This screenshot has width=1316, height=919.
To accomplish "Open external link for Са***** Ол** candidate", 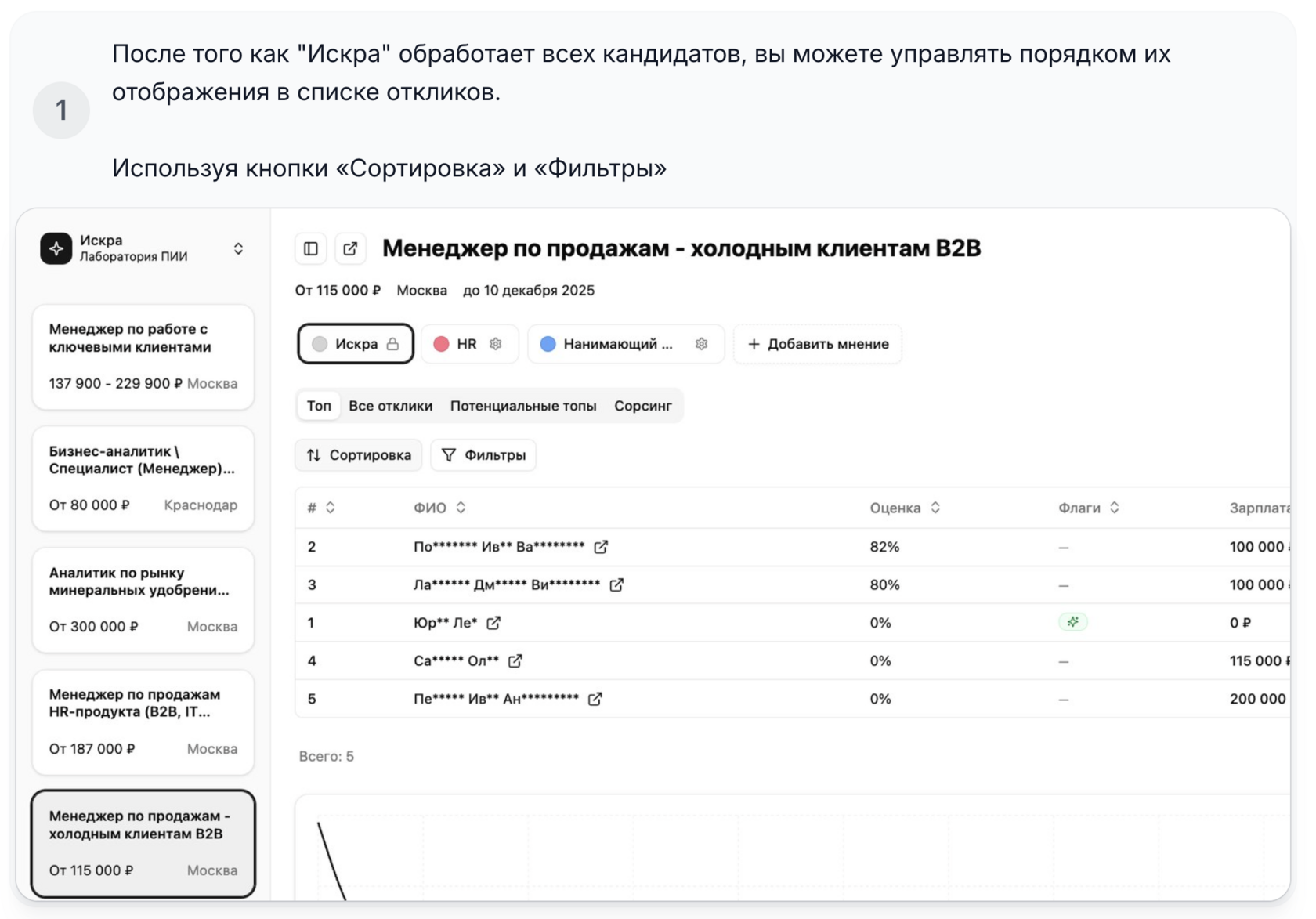I will pyautogui.click(x=515, y=660).
